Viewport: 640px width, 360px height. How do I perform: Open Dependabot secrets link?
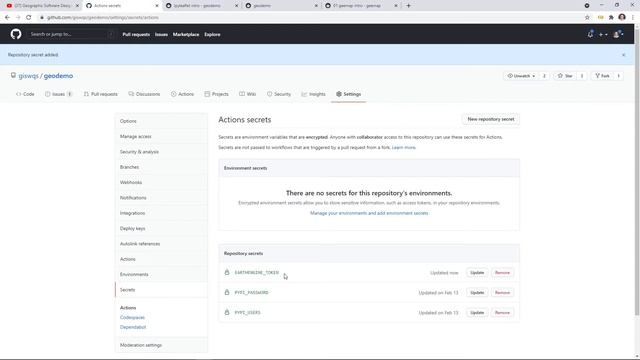pos(133,327)
